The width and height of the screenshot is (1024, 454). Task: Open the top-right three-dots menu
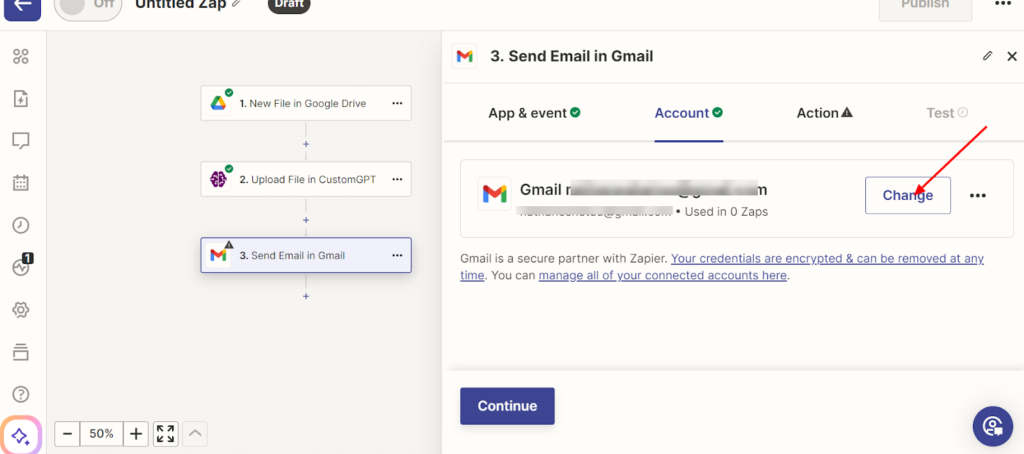[x=1003, y=5]
